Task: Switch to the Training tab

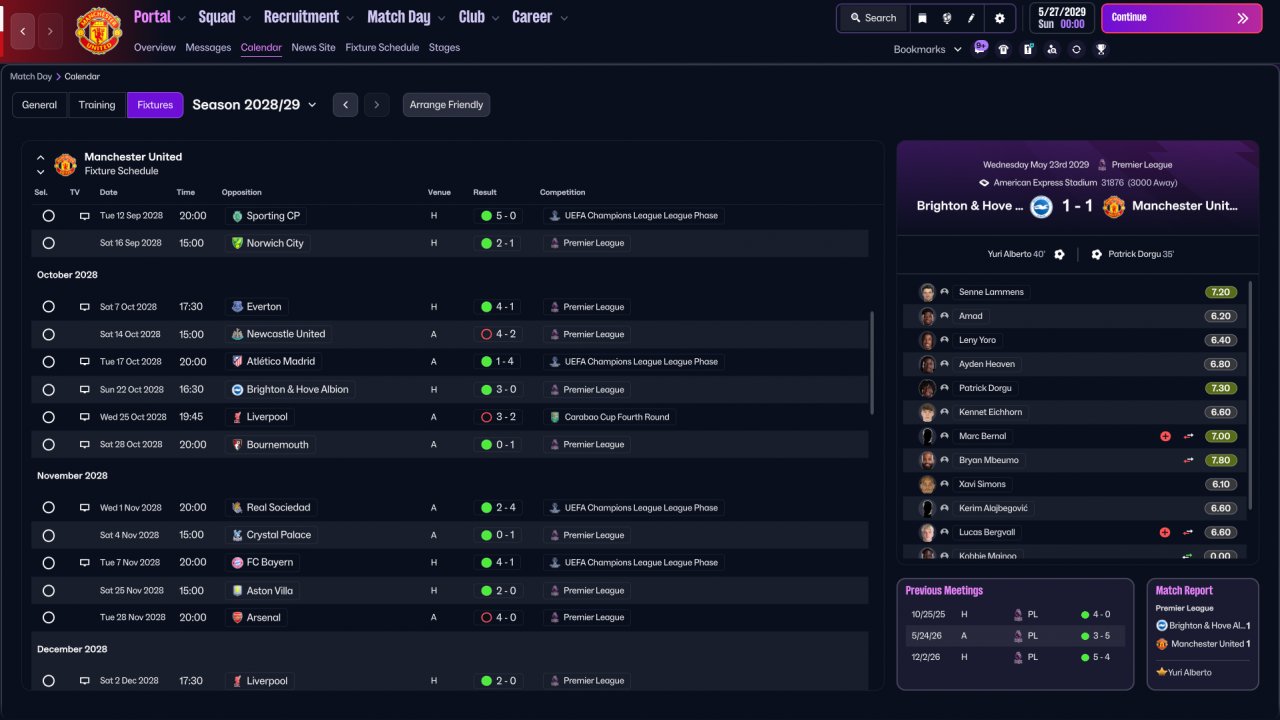Action: click(97, 105)
